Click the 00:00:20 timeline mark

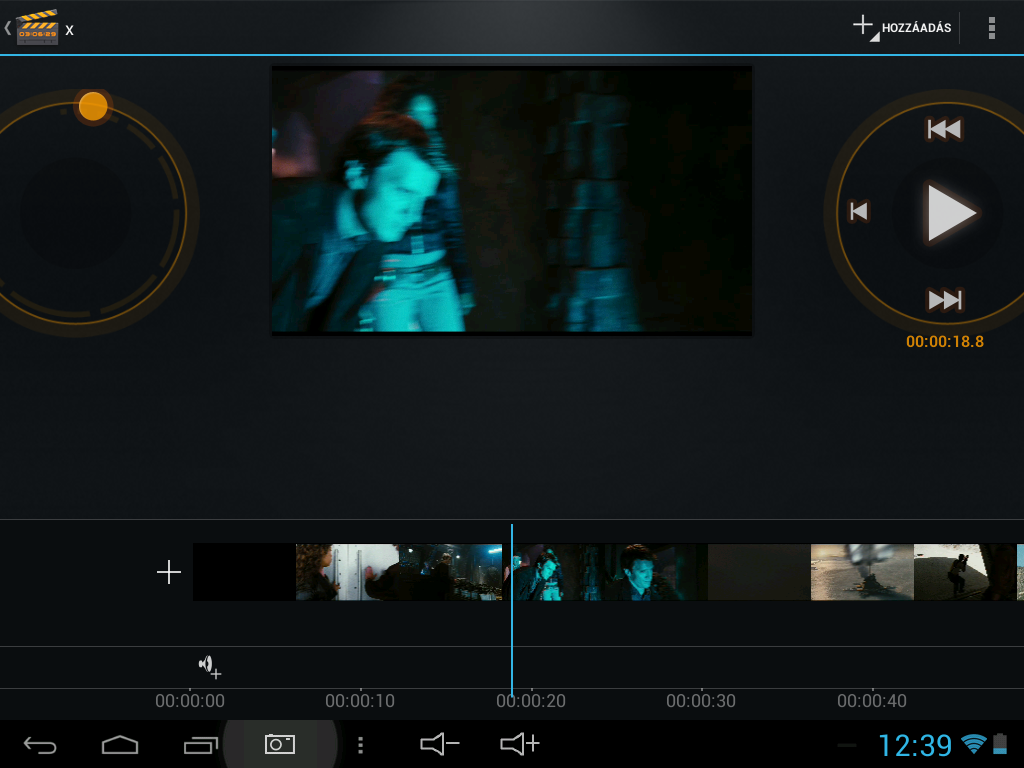click(x=531, y=701)
